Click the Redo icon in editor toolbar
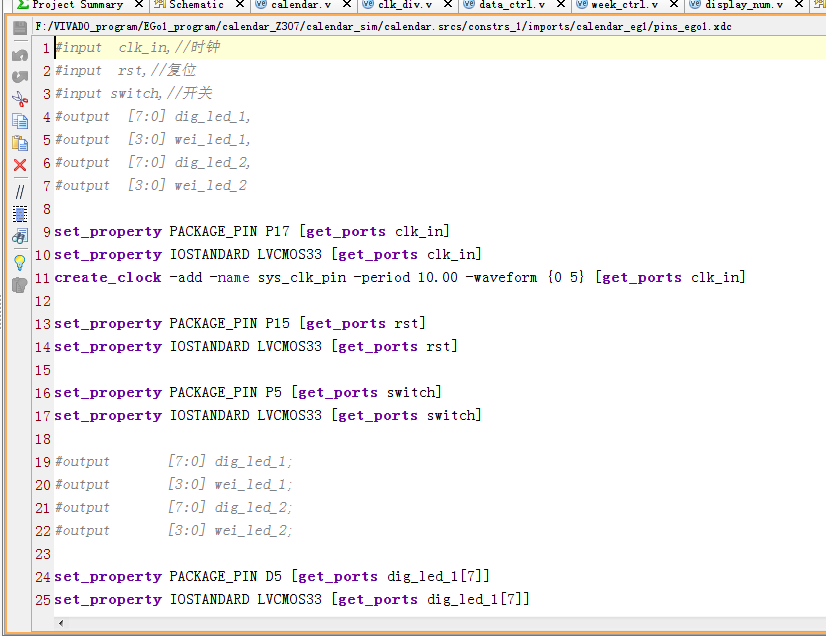 tap(19, 76)
